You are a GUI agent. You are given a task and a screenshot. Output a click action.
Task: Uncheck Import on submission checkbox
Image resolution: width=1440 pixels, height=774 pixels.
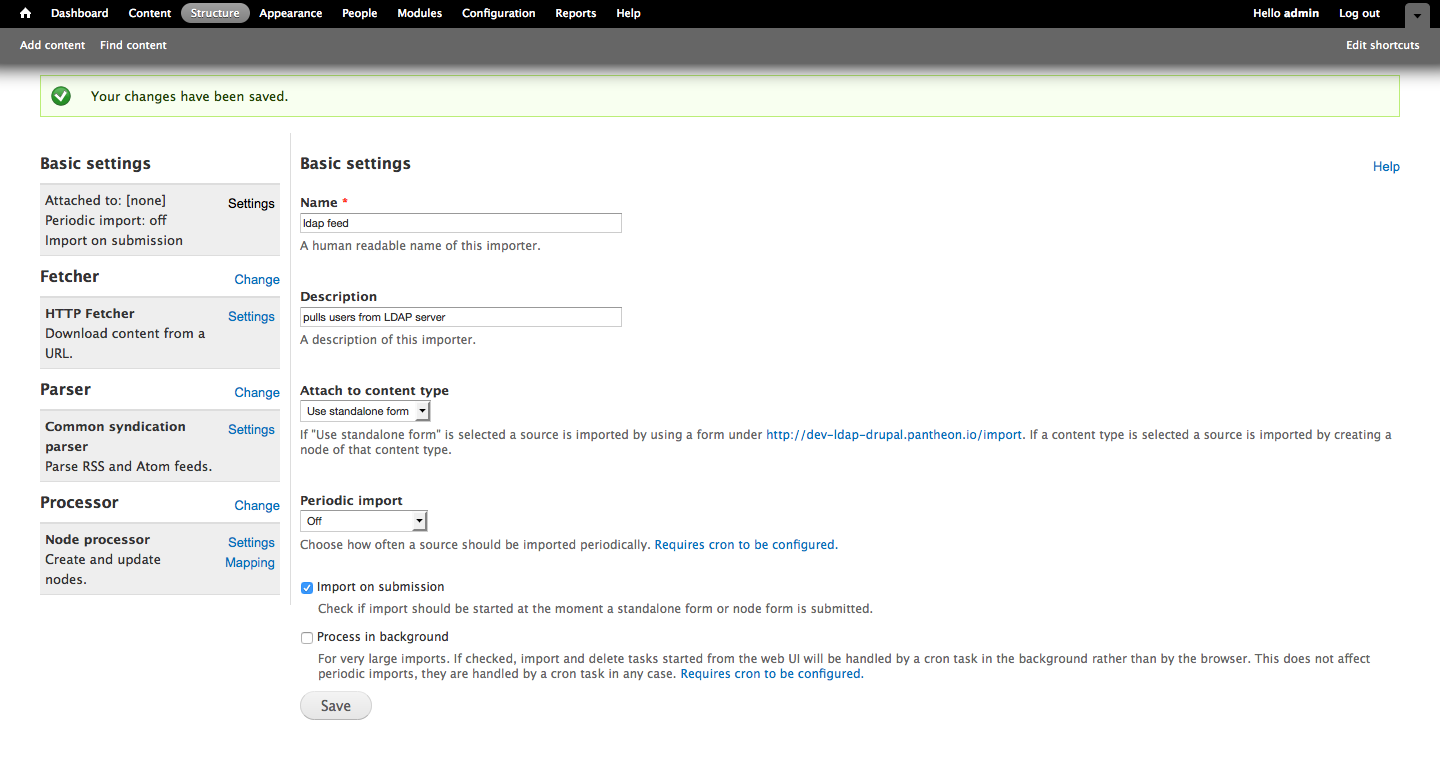[x=307, y=588]
